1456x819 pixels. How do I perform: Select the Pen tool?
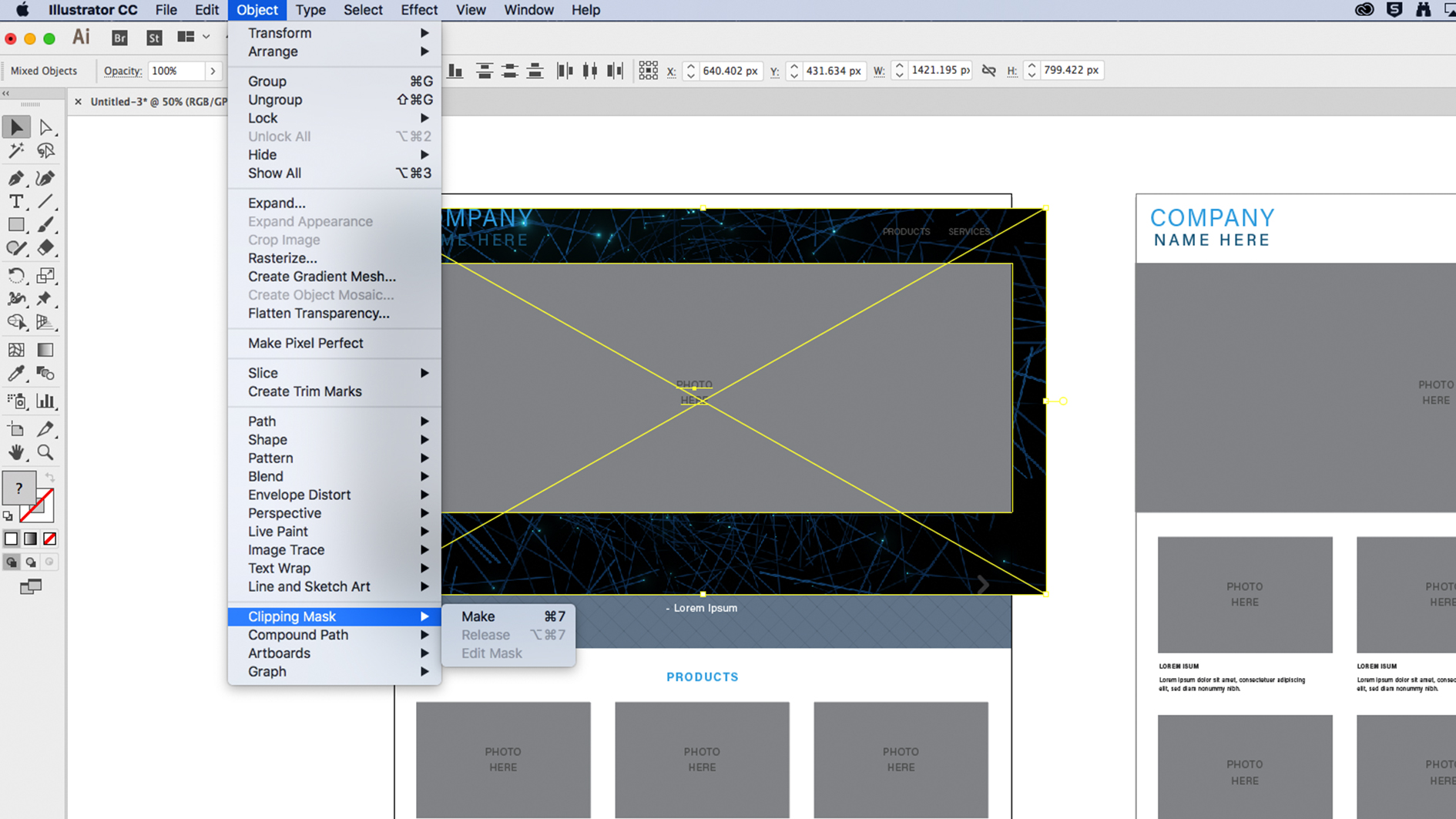point(16,178)
